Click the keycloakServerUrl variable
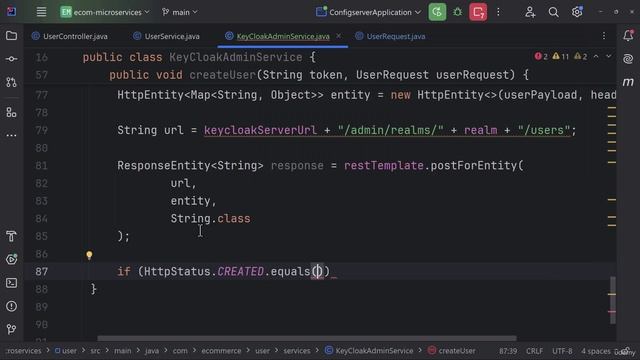The image size is (640, 360). (260, 130)
